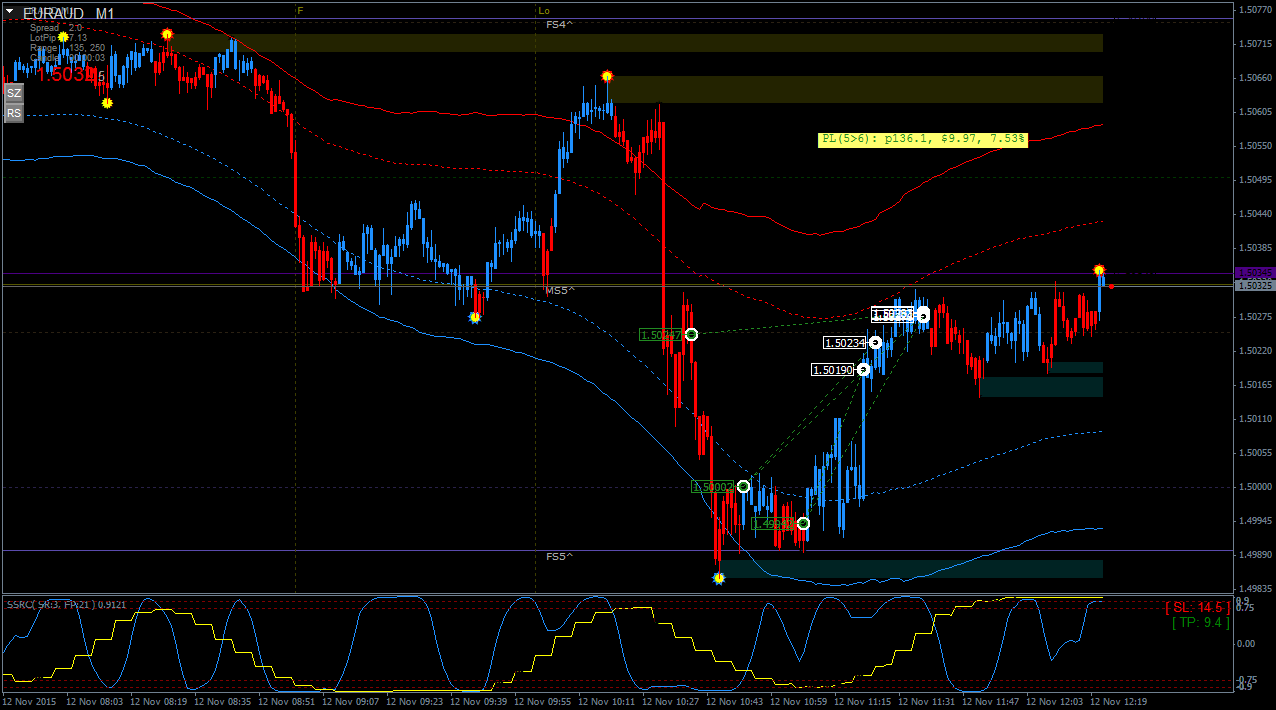Click the sun marker overlapping the LotPip text
1276x710 pixels.
63,37
